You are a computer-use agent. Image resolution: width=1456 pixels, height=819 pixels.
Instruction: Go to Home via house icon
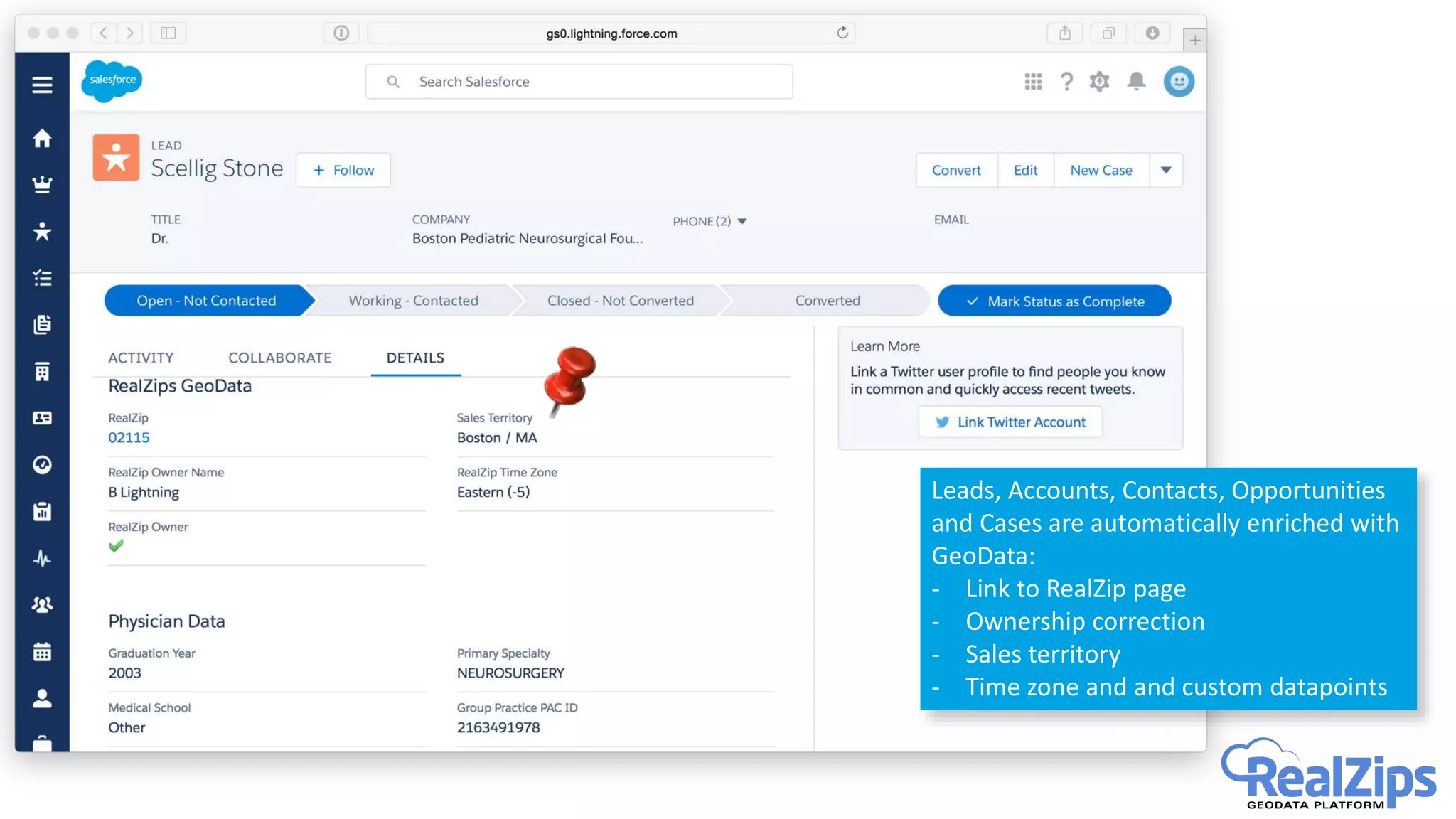coord(42,138)
